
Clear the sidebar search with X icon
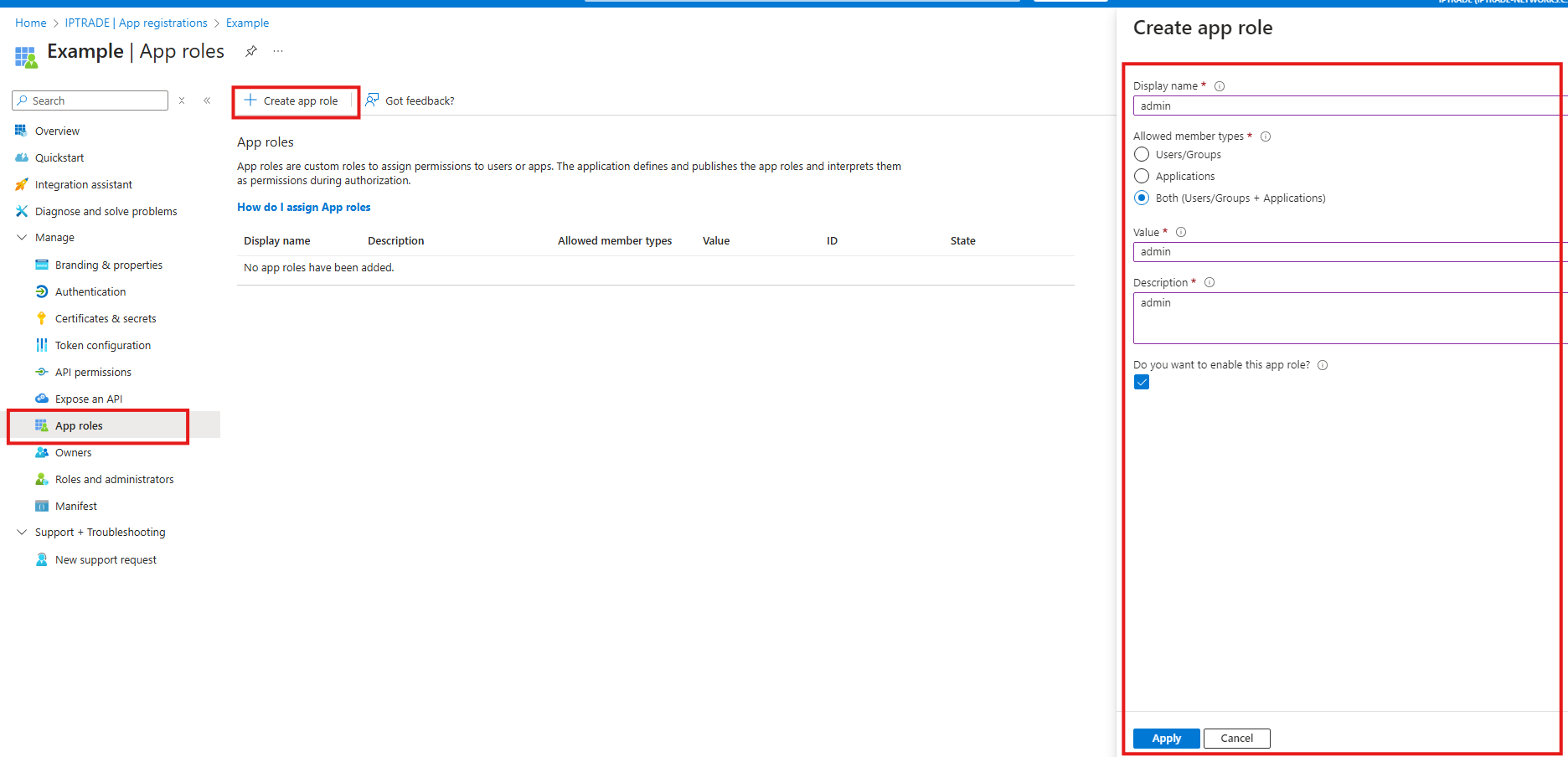point(182,100)
